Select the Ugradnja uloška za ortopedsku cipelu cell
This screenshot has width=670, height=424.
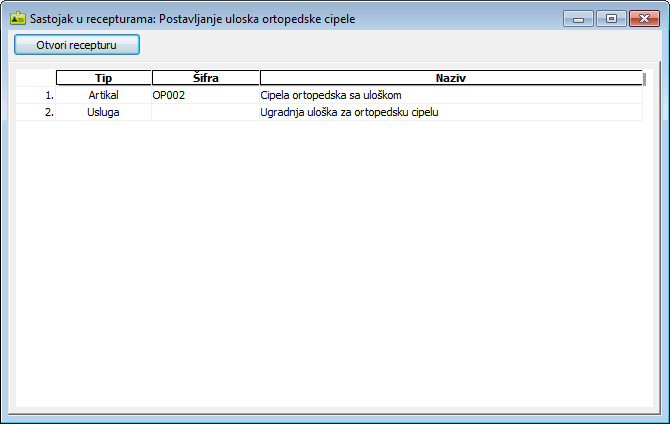coord(450,112)
